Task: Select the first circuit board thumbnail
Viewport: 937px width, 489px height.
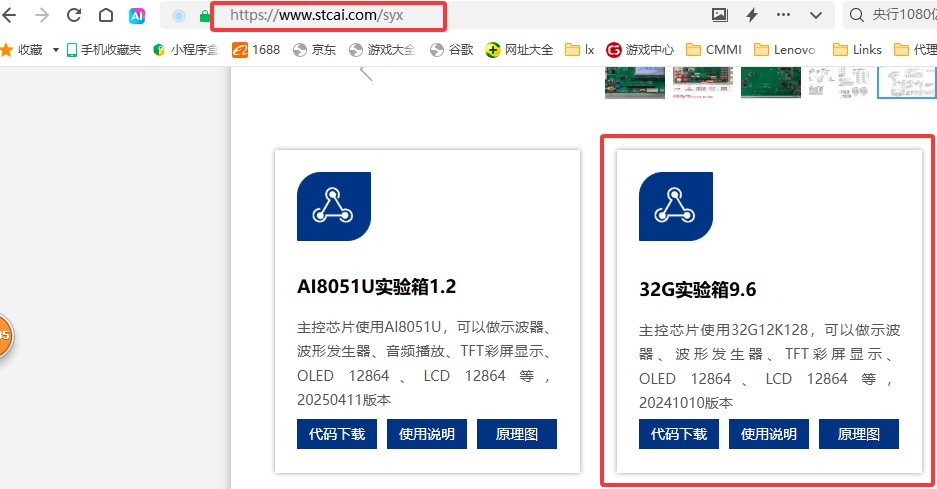Action: coord(635,82)
